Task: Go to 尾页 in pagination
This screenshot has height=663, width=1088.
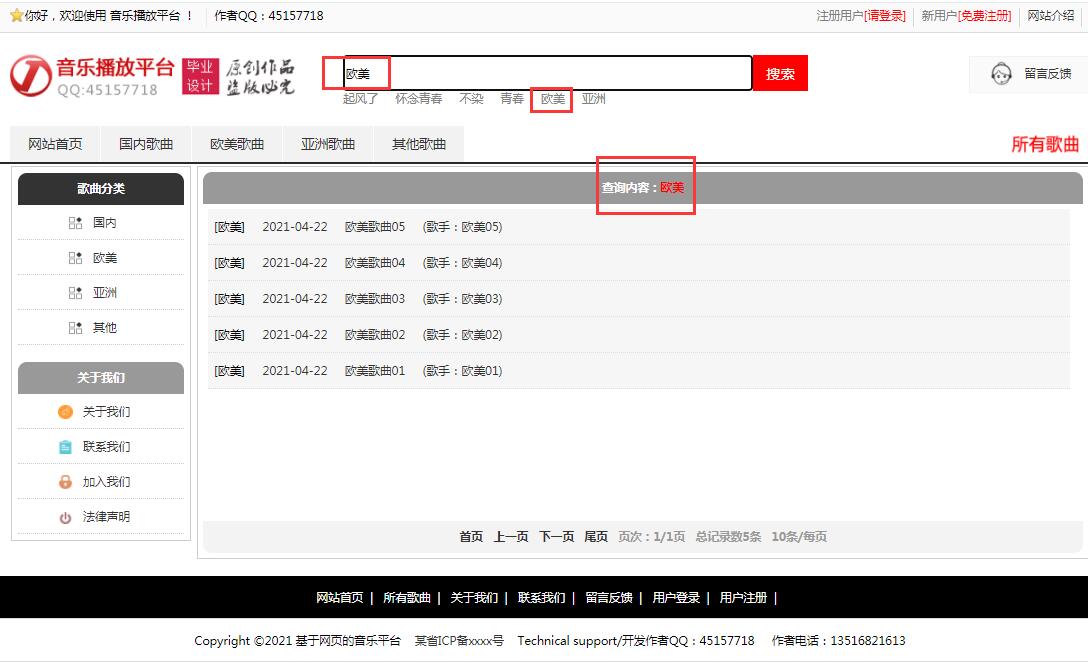Action: click(x=596, y=537)
